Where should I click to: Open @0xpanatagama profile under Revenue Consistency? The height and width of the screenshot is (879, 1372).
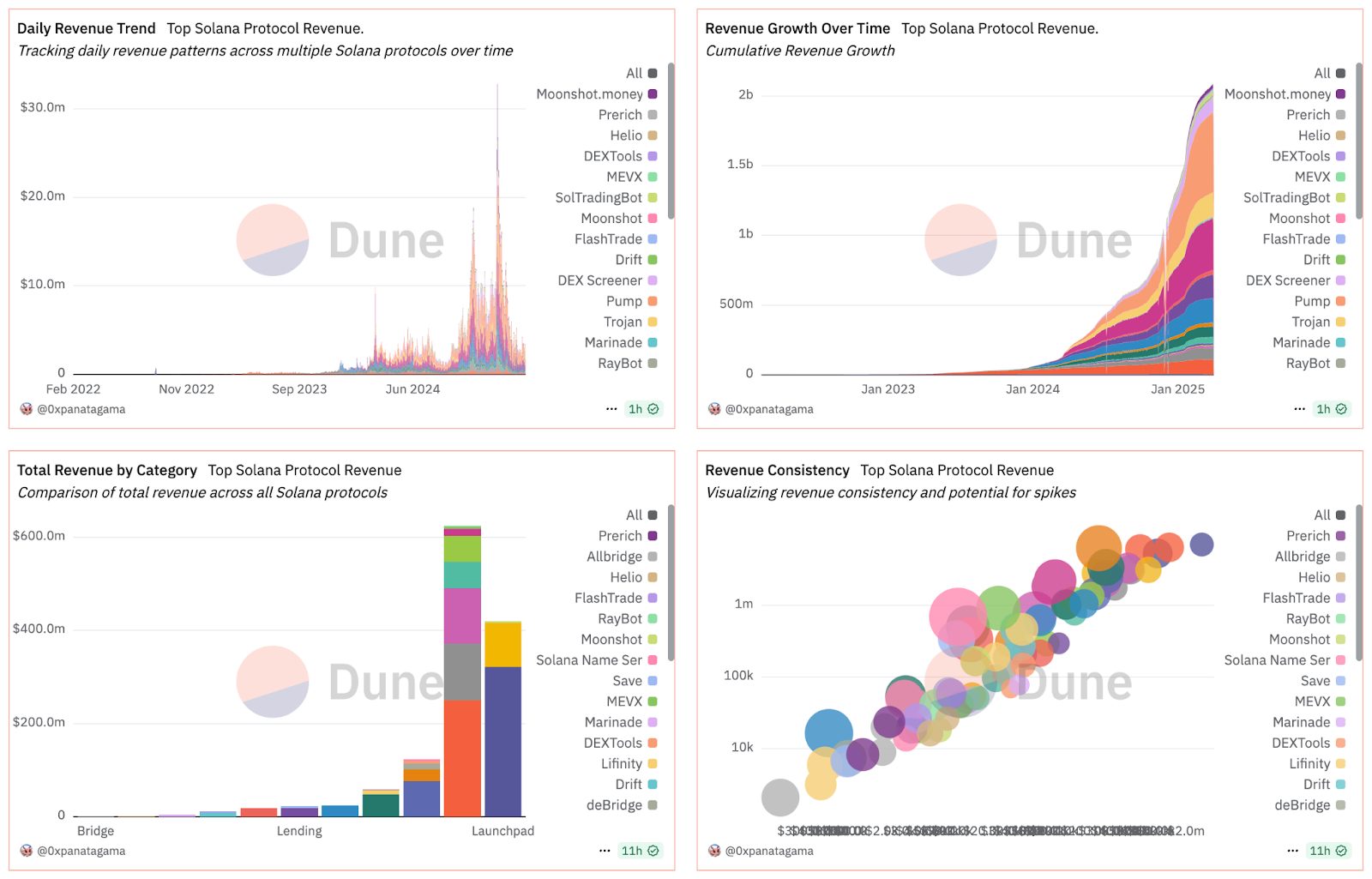(769, 851)
